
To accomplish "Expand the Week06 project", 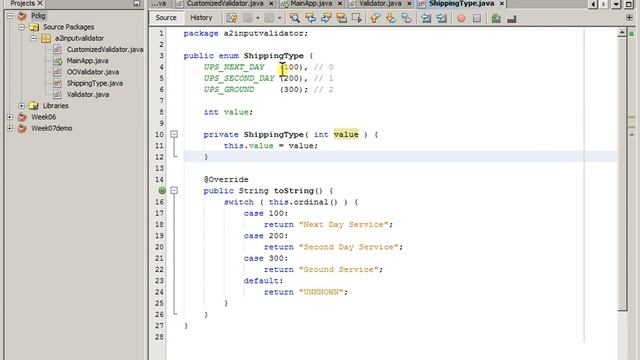I will 10,117.
